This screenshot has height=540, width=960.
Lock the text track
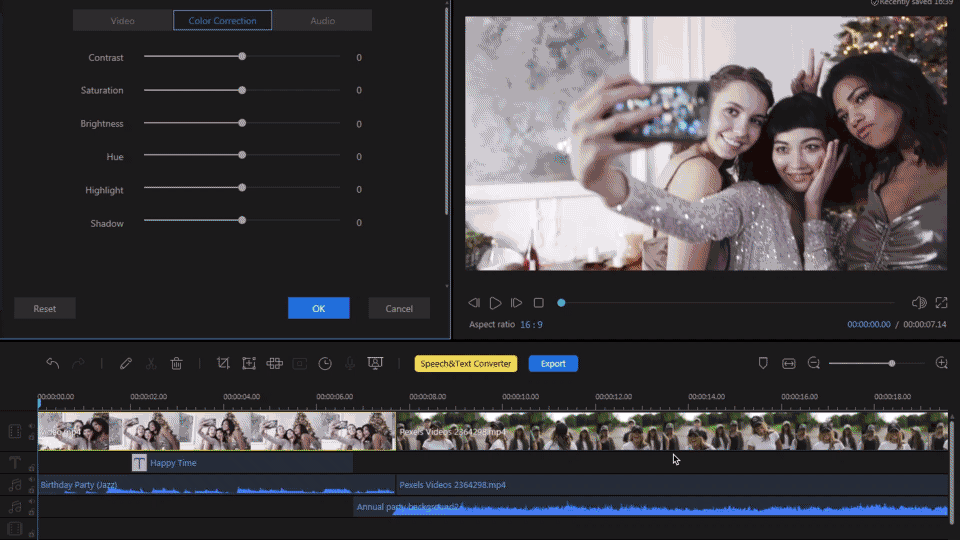coord(32,468)
